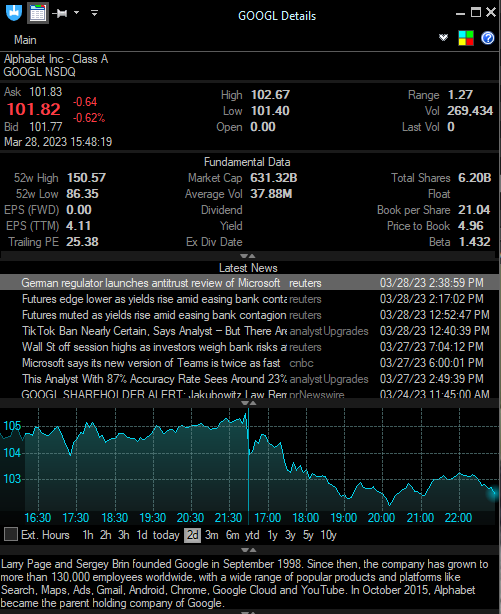Click the percent change -0.62%

[89, 118]
